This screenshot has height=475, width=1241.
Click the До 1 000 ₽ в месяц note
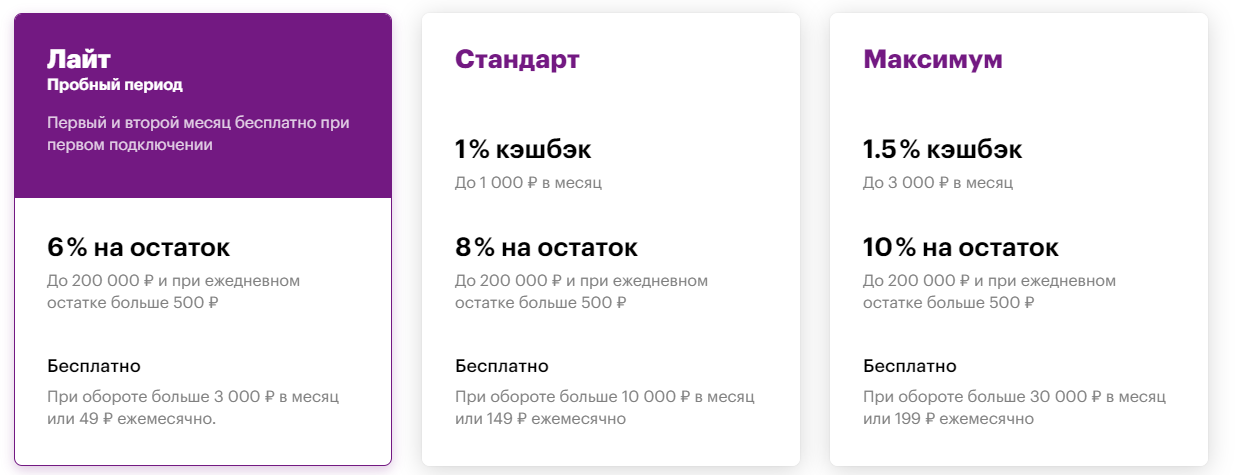[x=528, y=183]
